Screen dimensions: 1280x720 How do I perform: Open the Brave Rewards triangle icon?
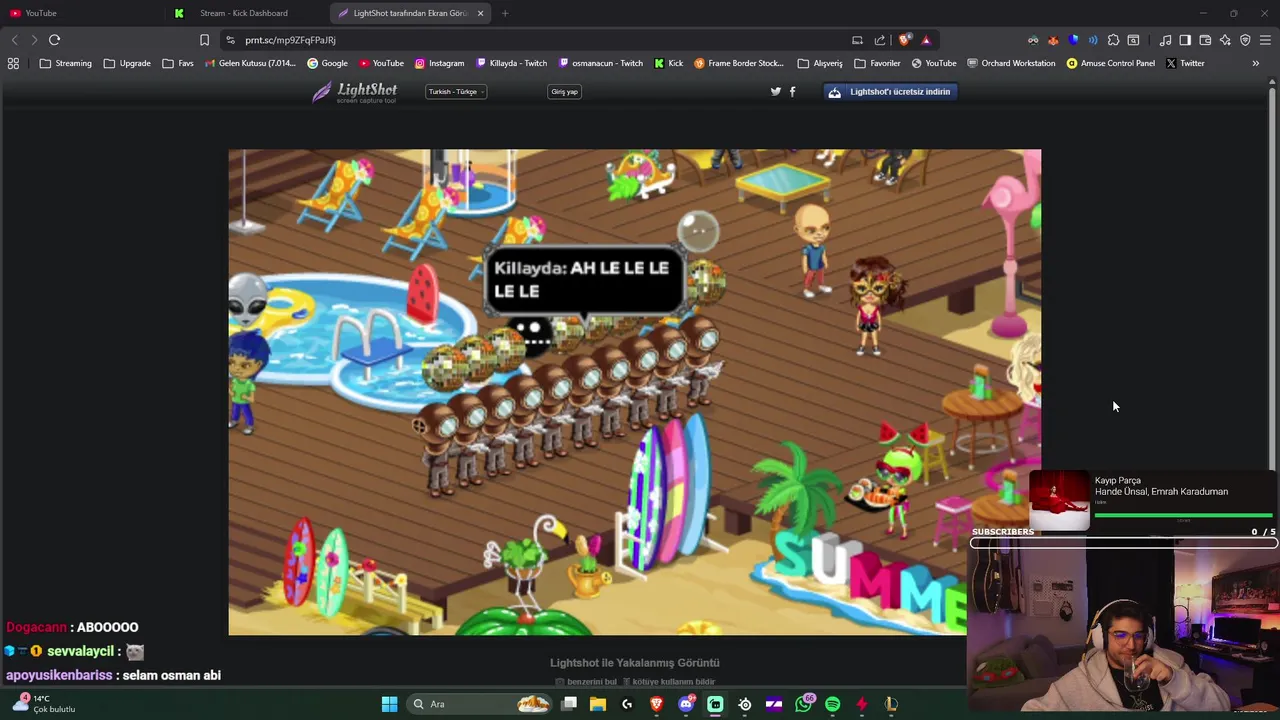tap(926, 40)
